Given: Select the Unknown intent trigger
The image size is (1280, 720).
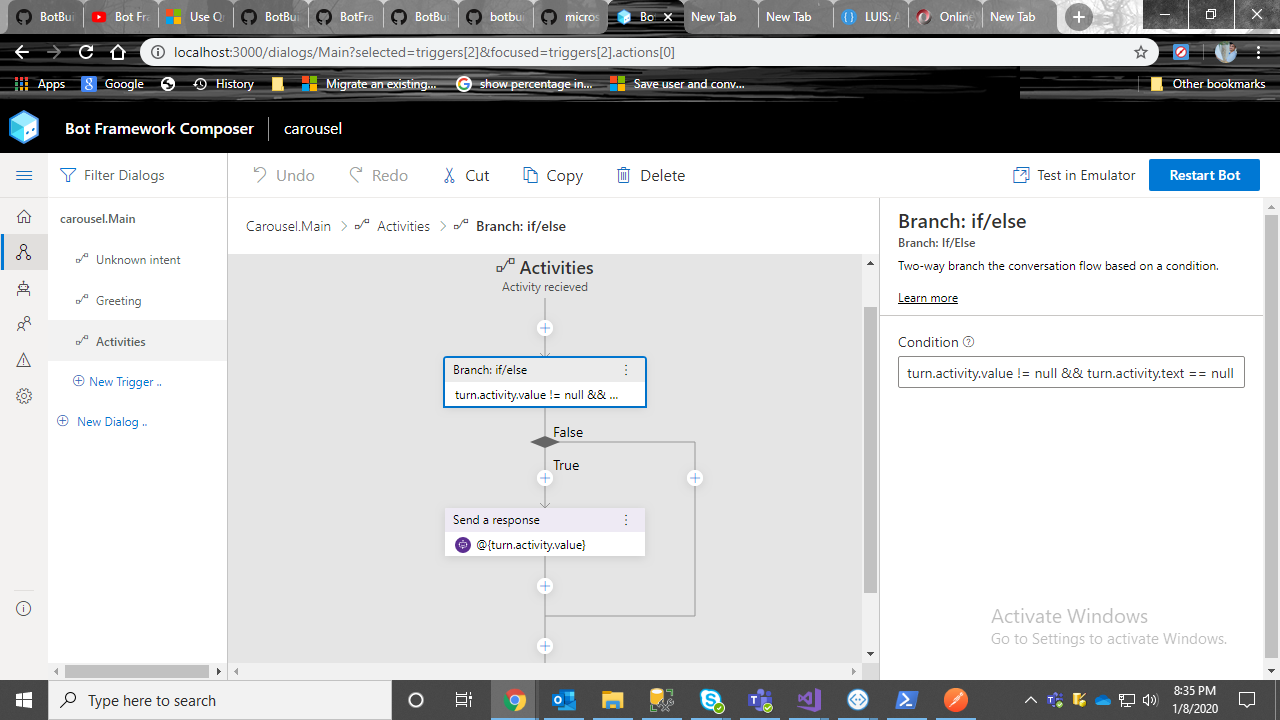Looking at the screenshot, I should click(x=138, y=259).
